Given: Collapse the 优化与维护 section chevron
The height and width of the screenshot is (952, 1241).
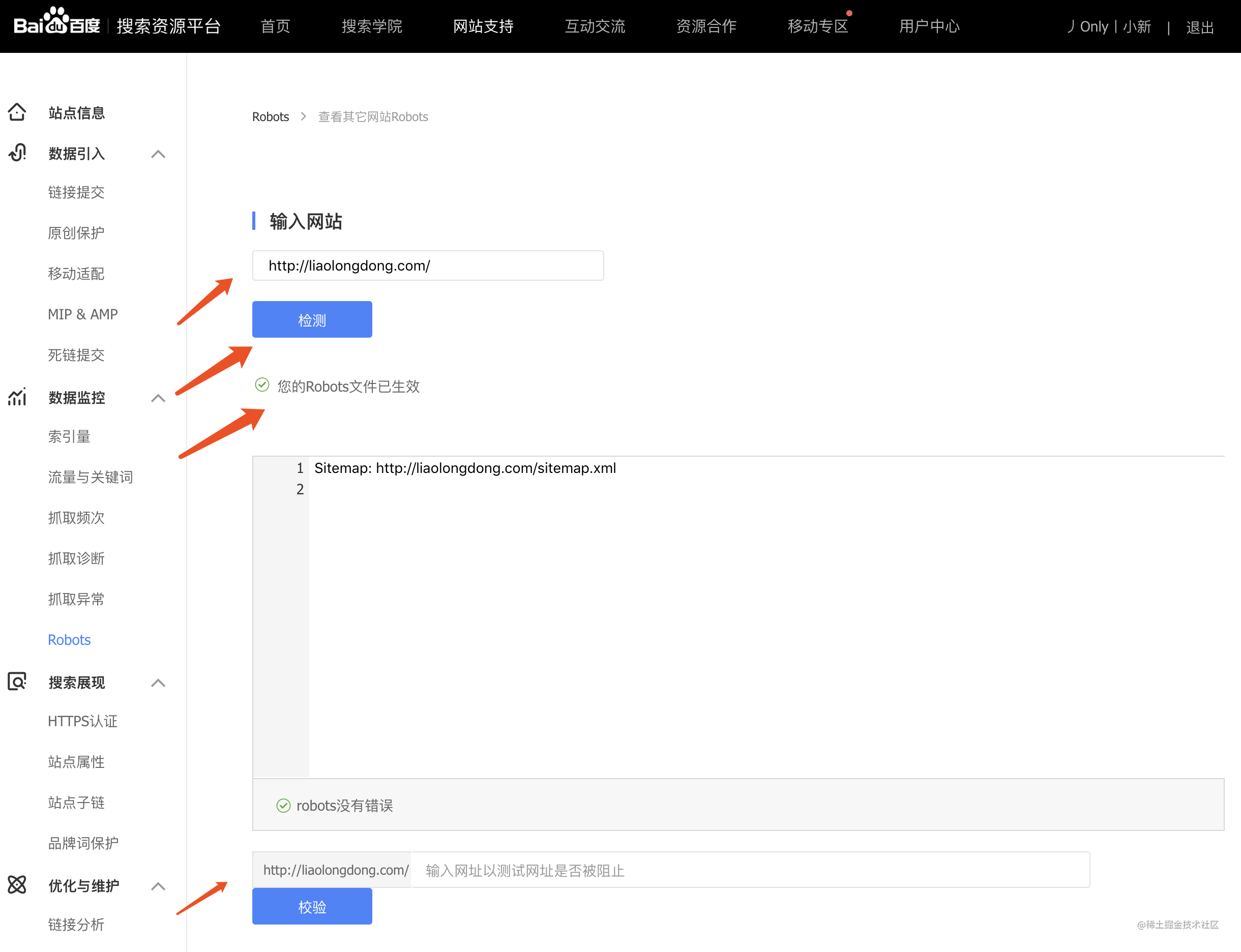Looking at the screenshot, I should click(158, 886).
